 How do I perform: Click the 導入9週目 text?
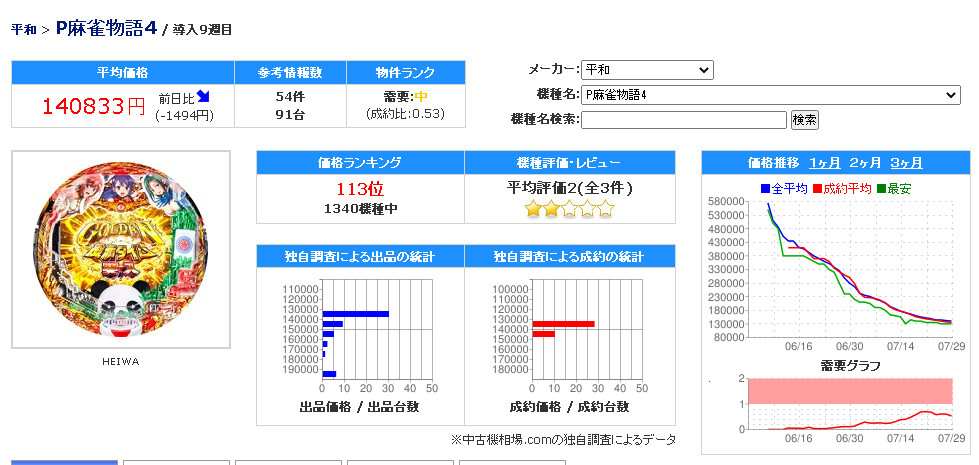click(203, 30)
